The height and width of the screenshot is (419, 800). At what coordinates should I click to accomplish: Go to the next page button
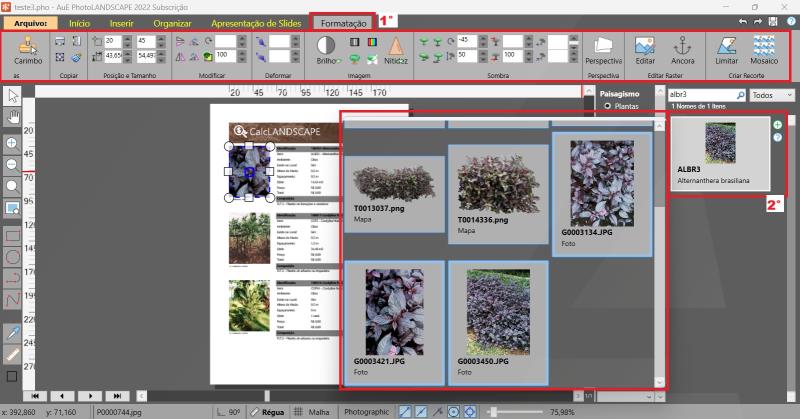(90, 396)
